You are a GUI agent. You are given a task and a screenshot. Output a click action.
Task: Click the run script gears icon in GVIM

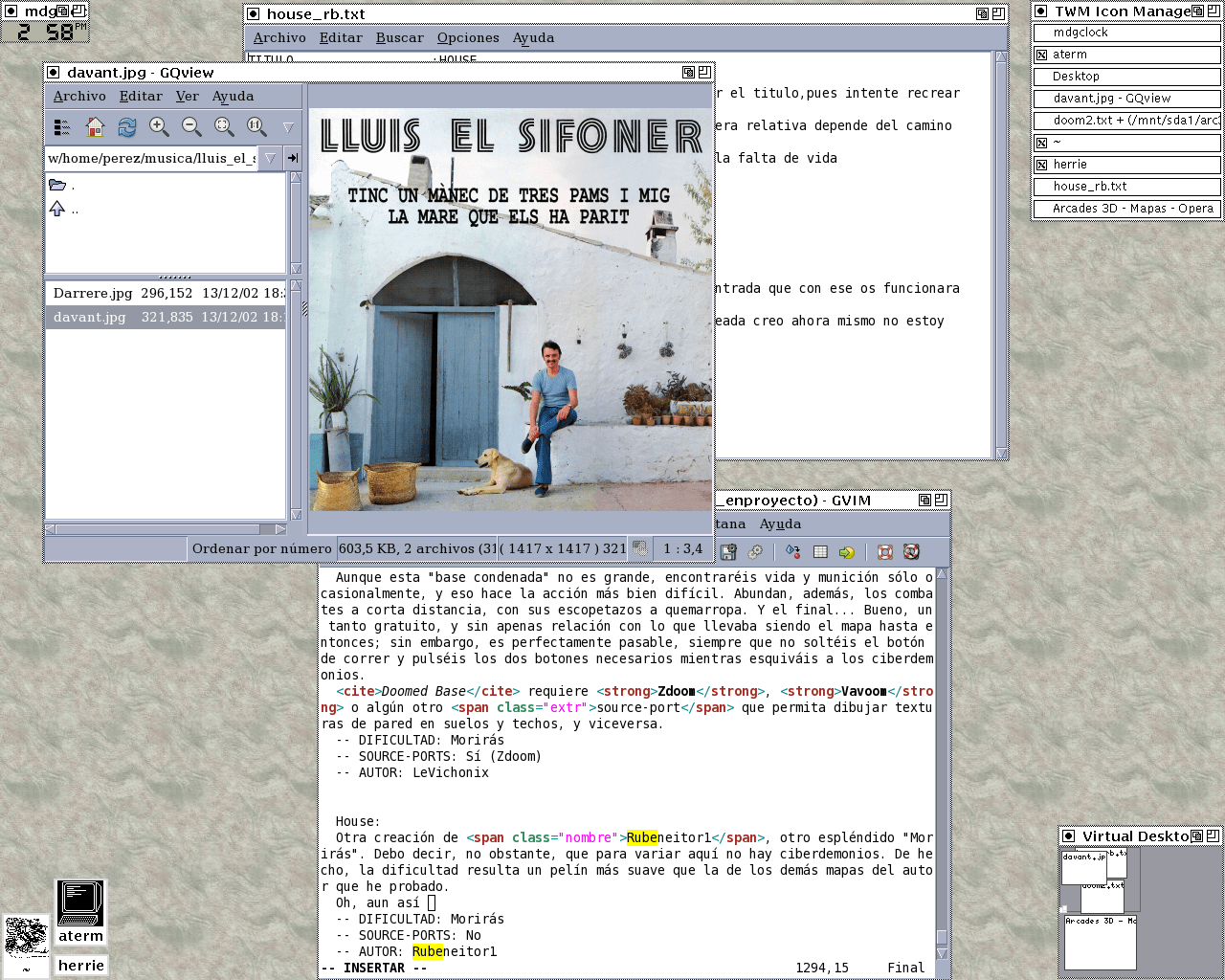756,552
